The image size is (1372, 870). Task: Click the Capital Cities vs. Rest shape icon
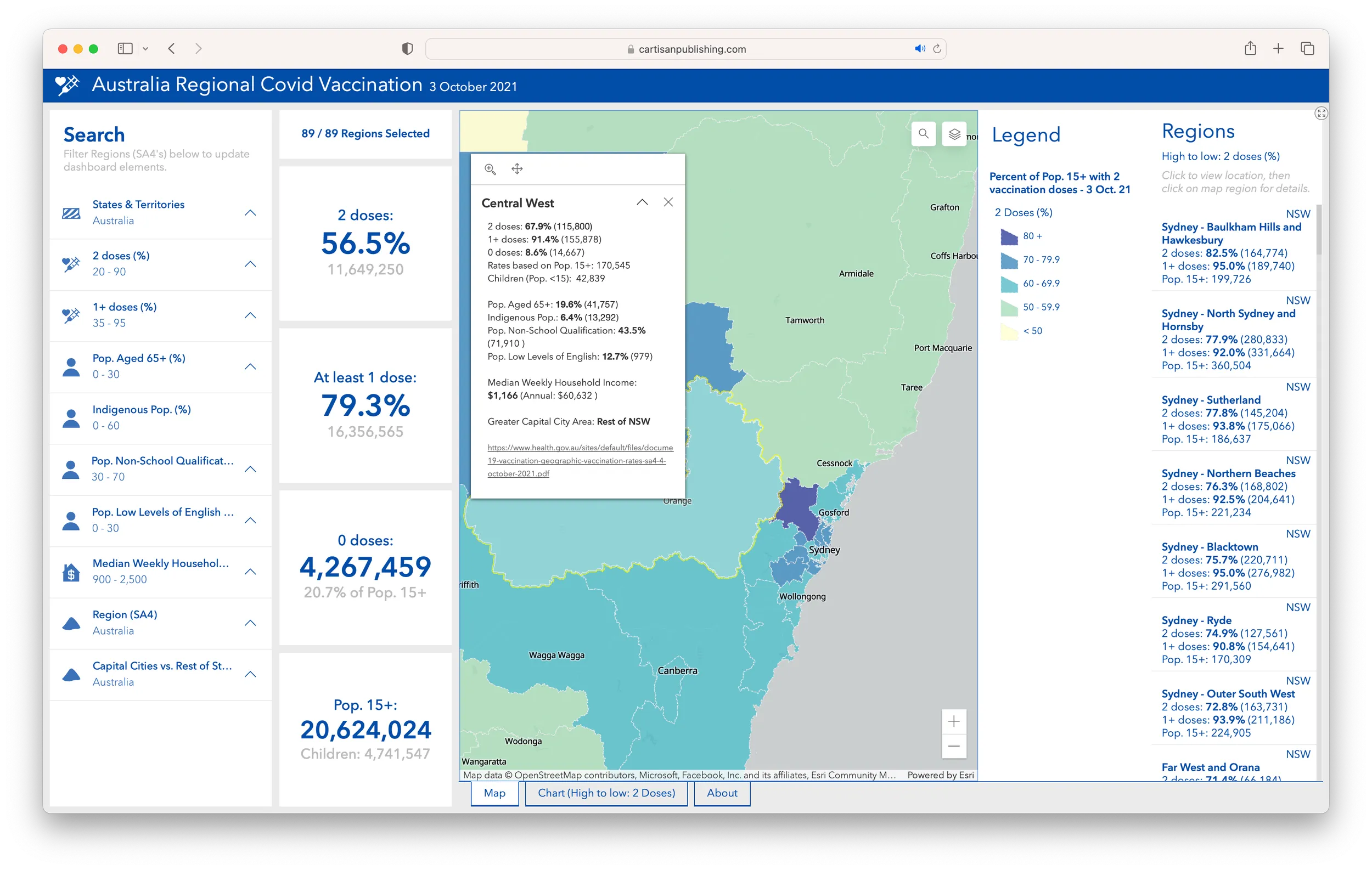(x=71, y=674)
